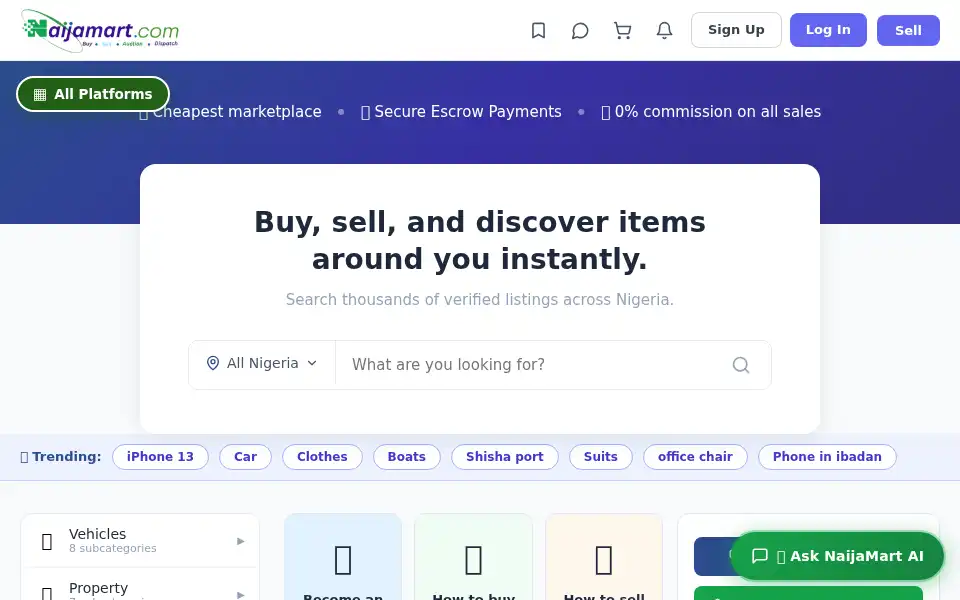Click the Become an info card icon
Screen dimensions: 960x600
click(x=343, y=560)
